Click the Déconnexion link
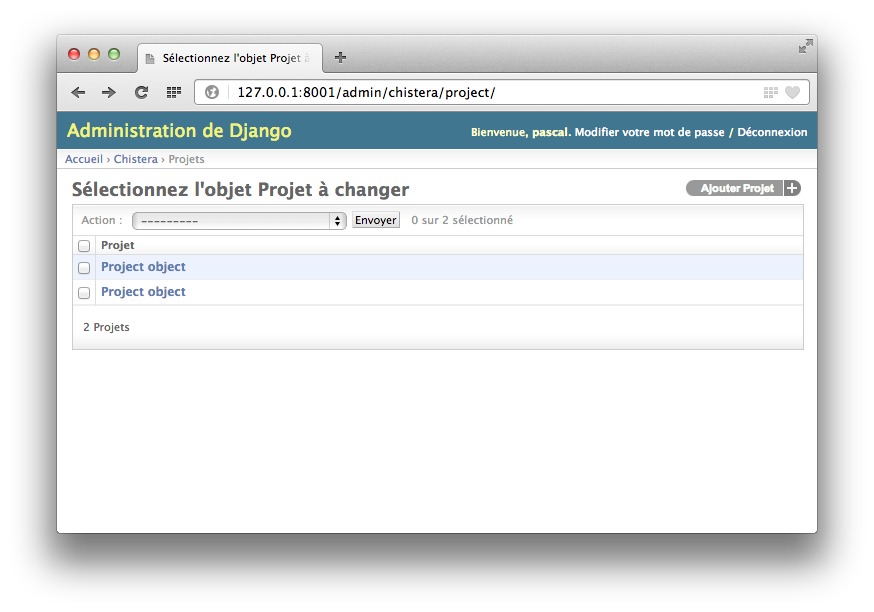 772,133
